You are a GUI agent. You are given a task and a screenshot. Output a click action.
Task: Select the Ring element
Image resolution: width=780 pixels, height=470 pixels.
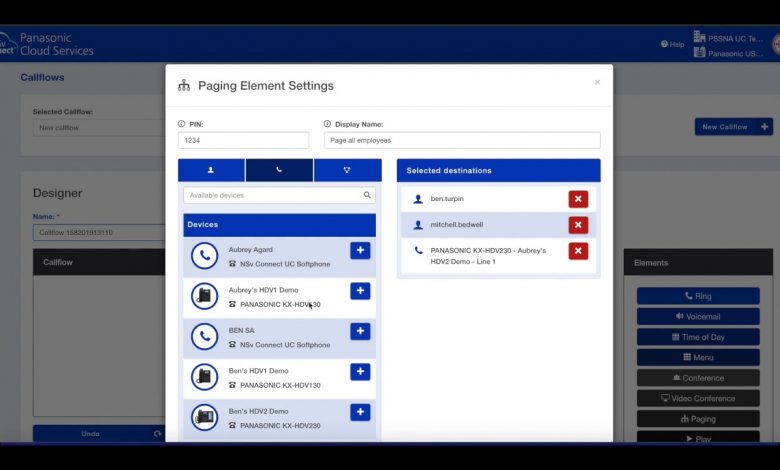[698, 296]
